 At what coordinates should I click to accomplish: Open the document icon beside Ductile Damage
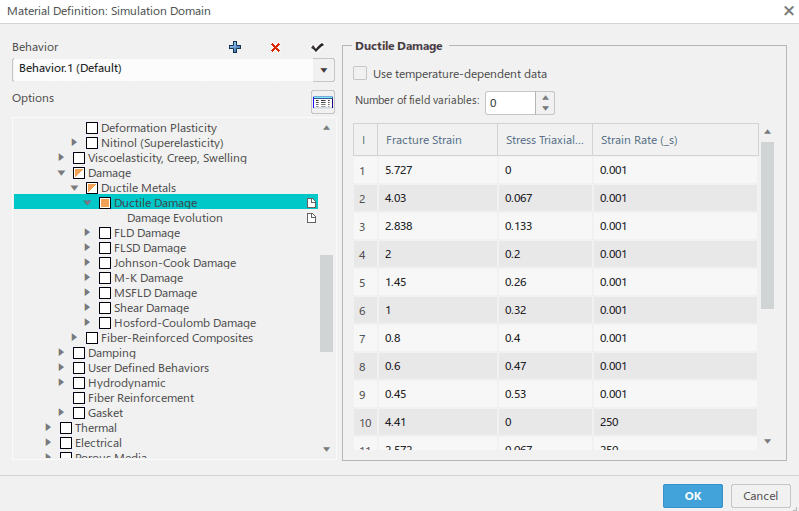point(311,203)
